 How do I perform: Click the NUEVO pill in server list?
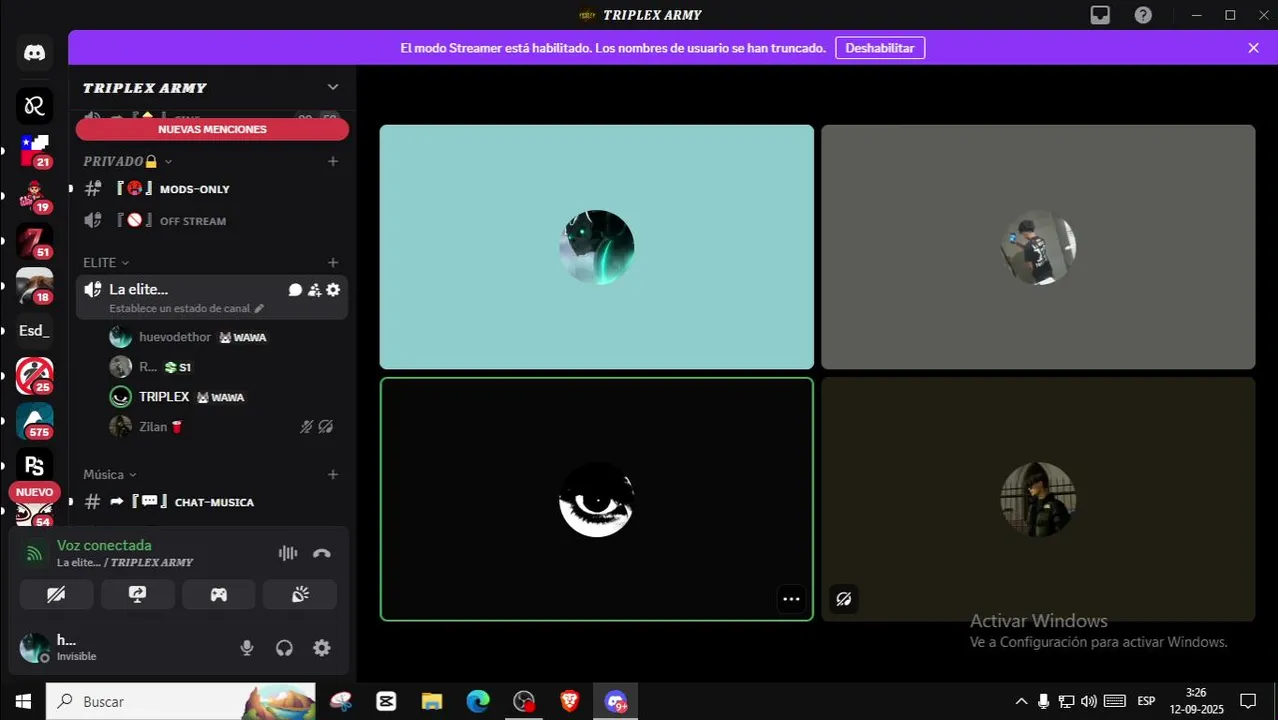click(34, 492)
